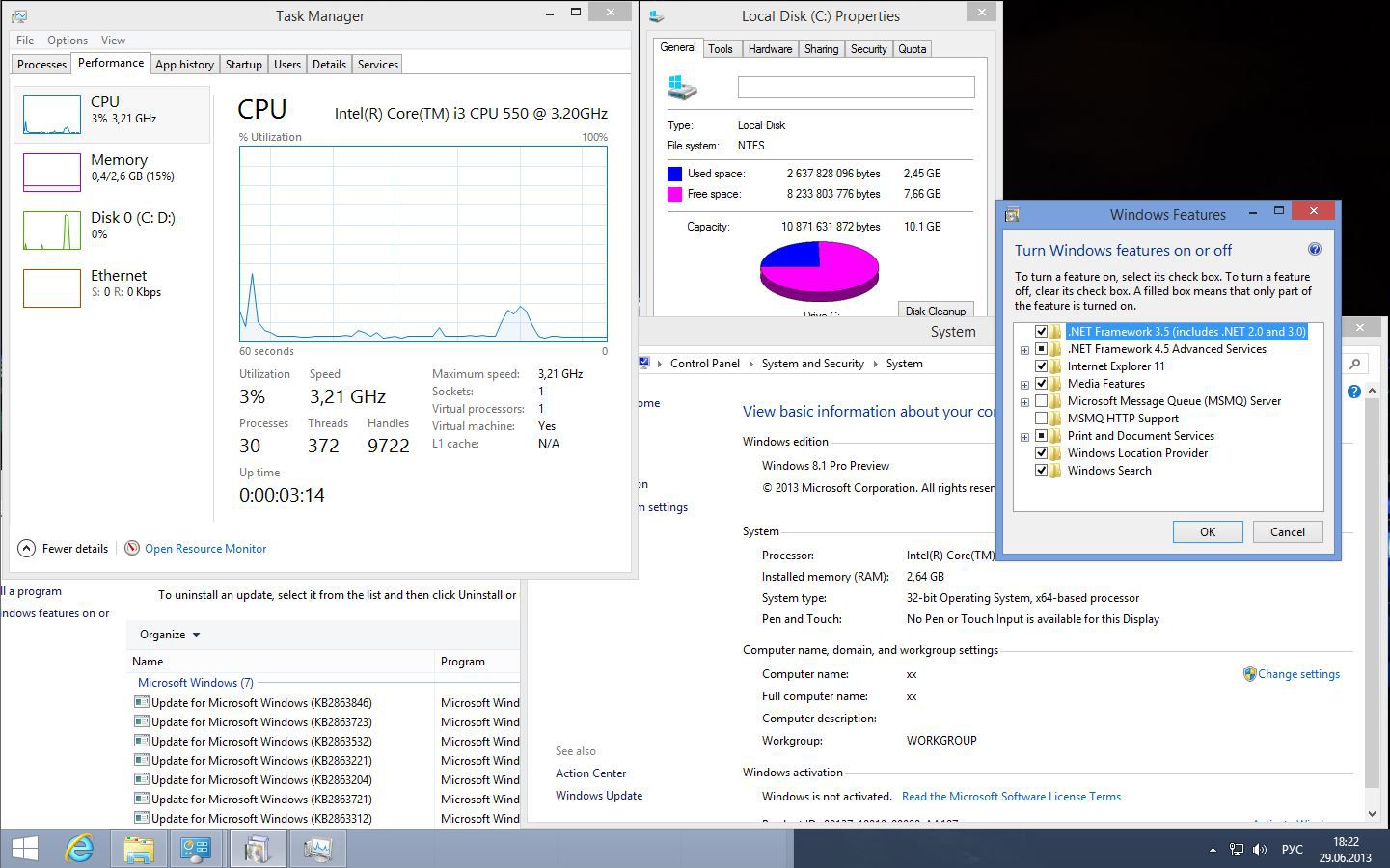This screenshot has height=868, width=1390.
Task: Open the Organize dropdown menu
Action: [170, 635]
